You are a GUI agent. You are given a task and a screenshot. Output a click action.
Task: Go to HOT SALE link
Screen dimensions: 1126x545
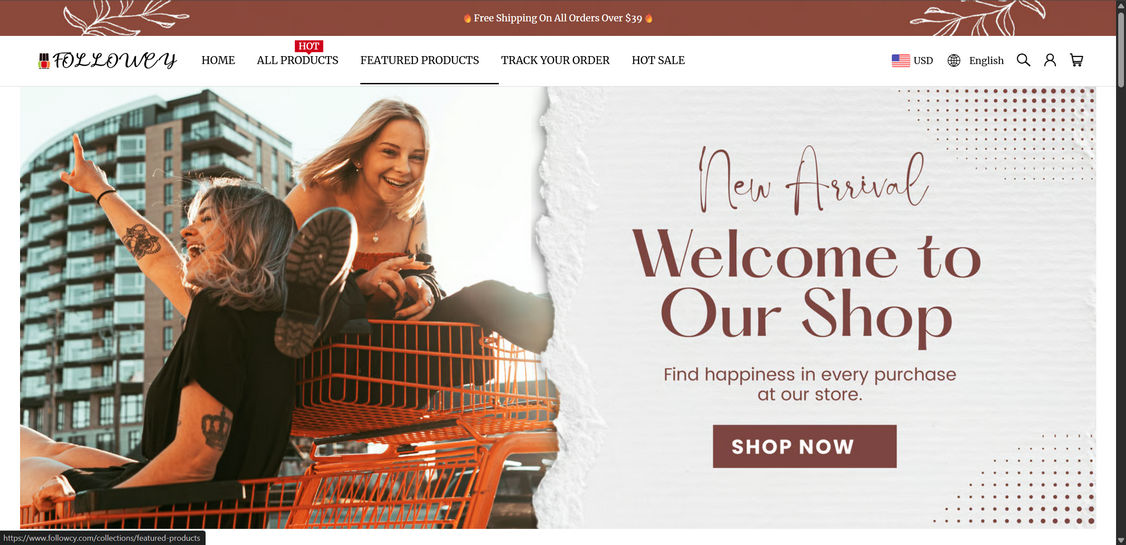coord(659,60)
